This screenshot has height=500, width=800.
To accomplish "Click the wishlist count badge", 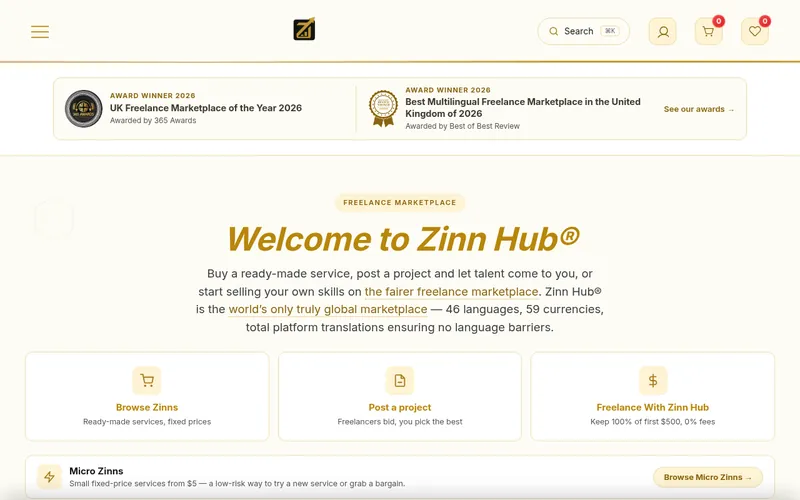I will [764, 21].
